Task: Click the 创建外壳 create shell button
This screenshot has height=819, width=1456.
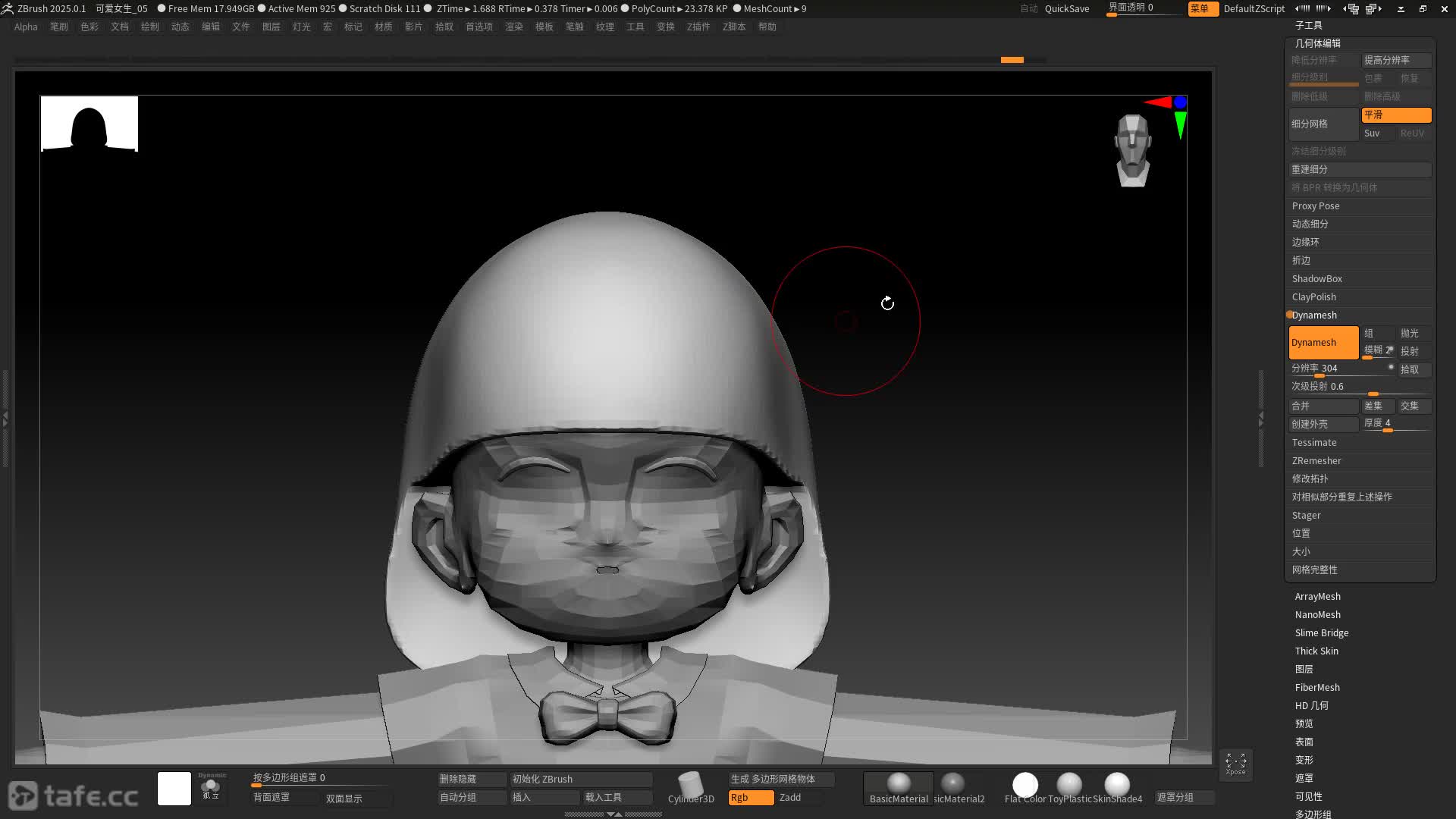Action: [x=1323, y=425]
